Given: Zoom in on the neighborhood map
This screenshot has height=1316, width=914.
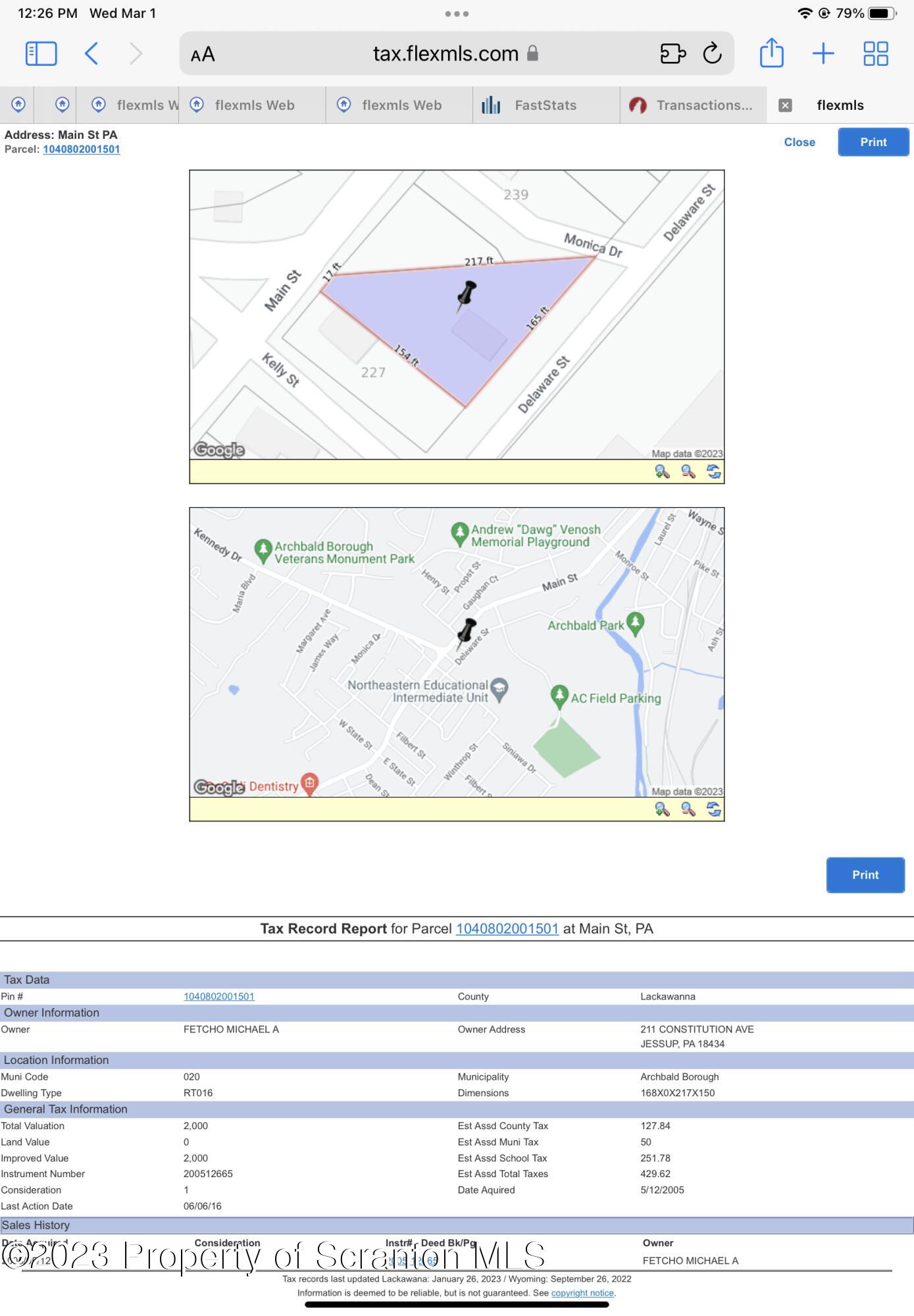Looking at the screenshot, I should (x=662, y=809).
